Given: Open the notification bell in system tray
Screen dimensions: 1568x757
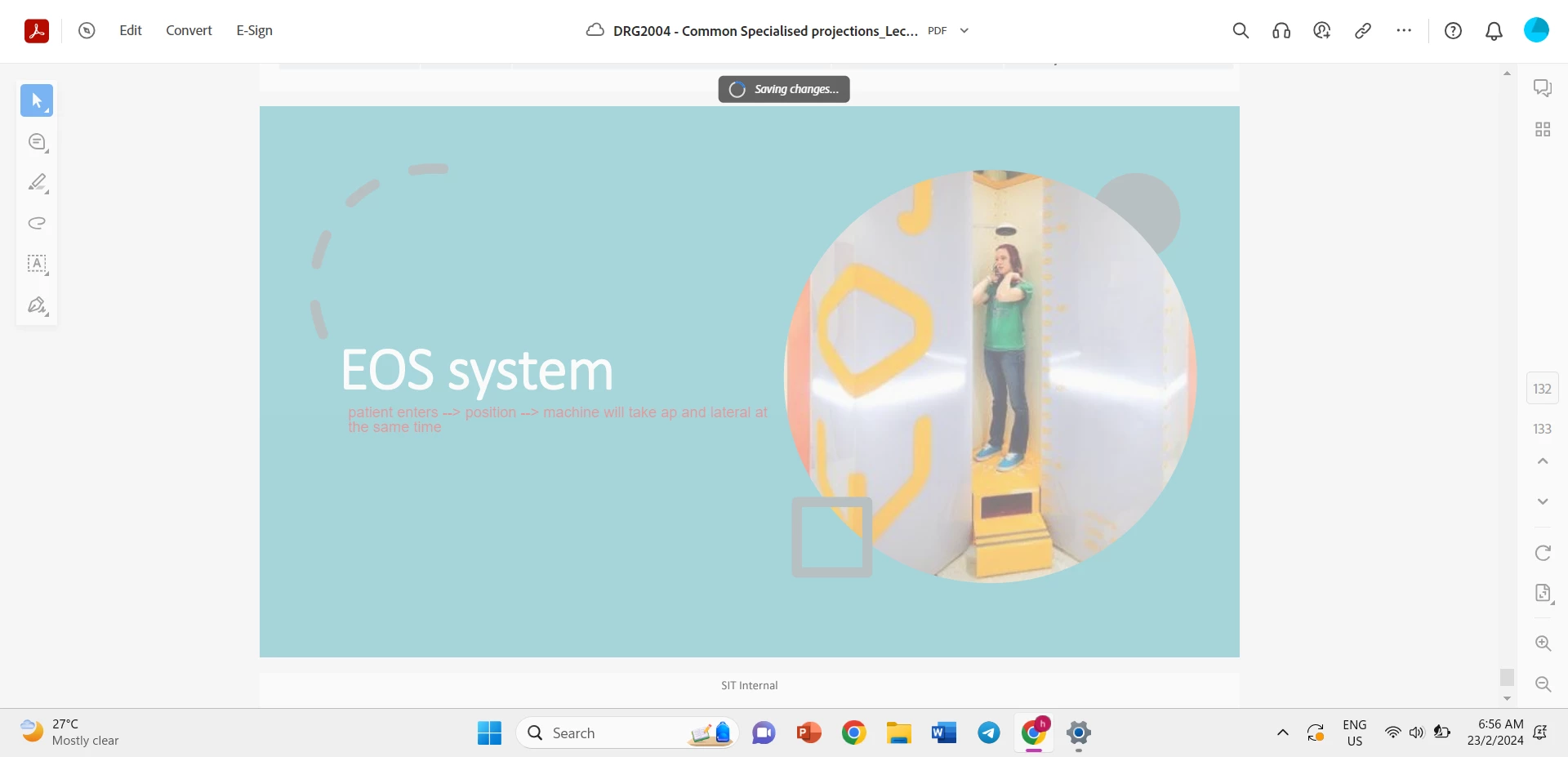Looking at the screenshot, I should click(x=1540, y=733).
